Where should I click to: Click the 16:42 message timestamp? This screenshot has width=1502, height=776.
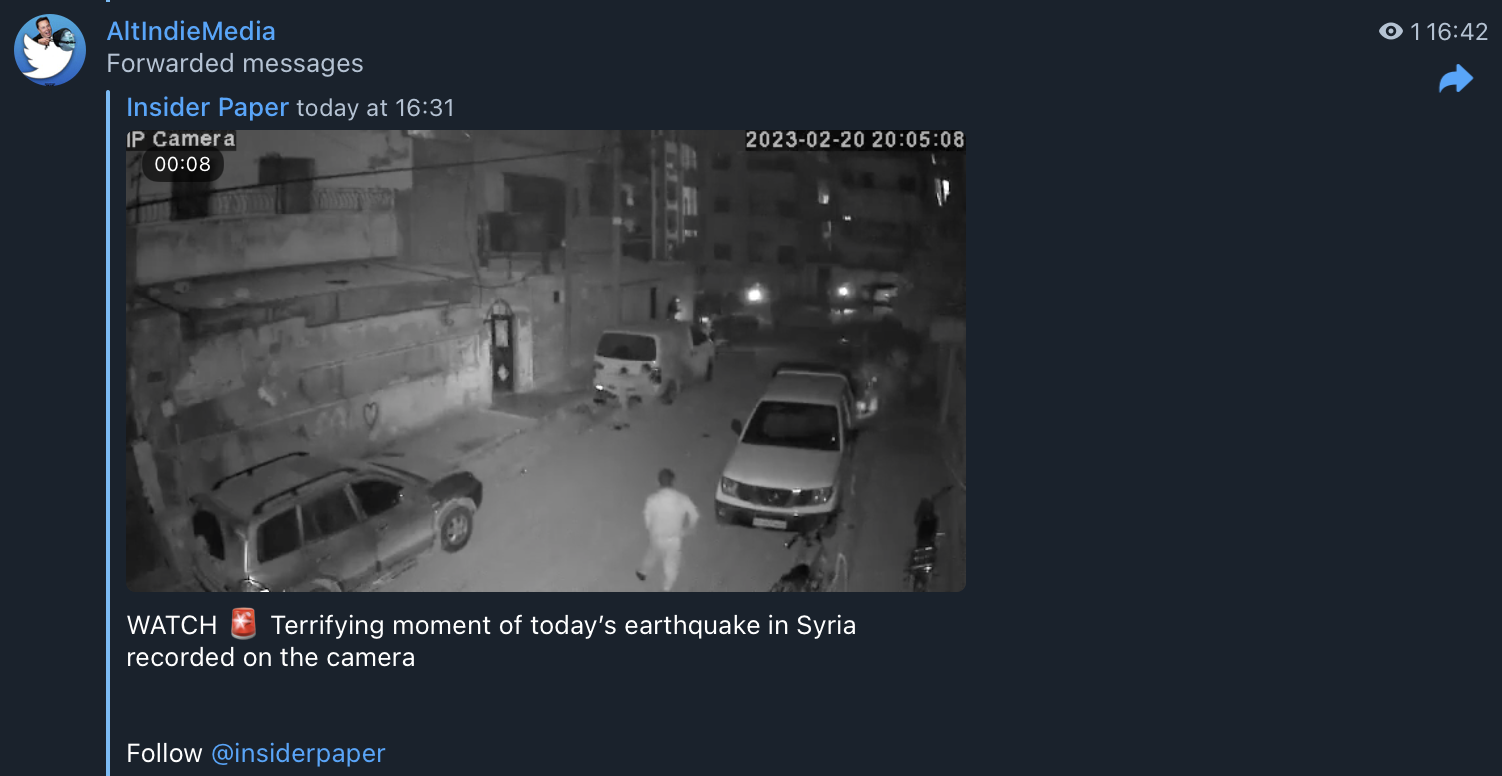click(1457, 32)
